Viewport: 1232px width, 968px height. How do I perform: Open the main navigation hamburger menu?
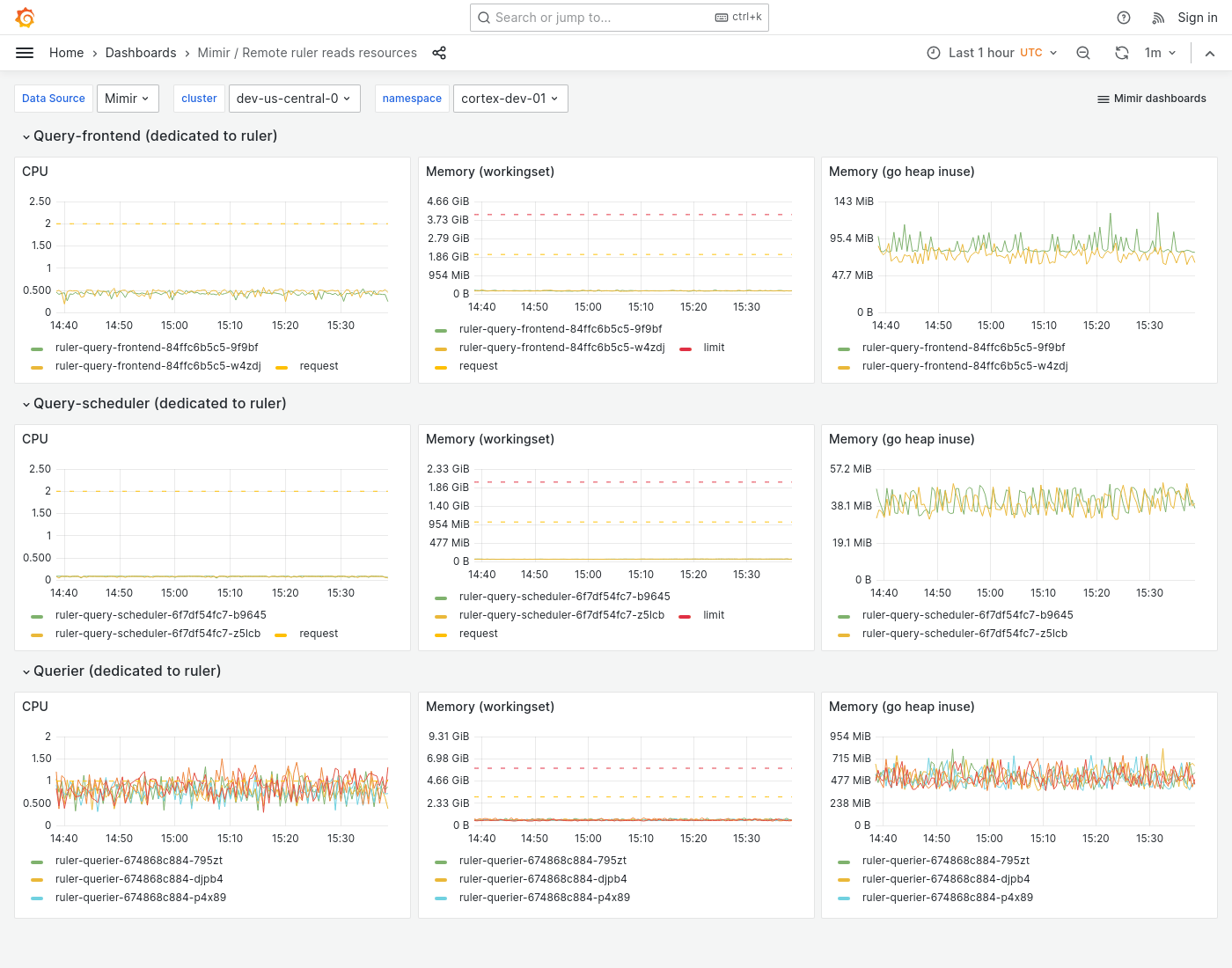coord(25,53)
